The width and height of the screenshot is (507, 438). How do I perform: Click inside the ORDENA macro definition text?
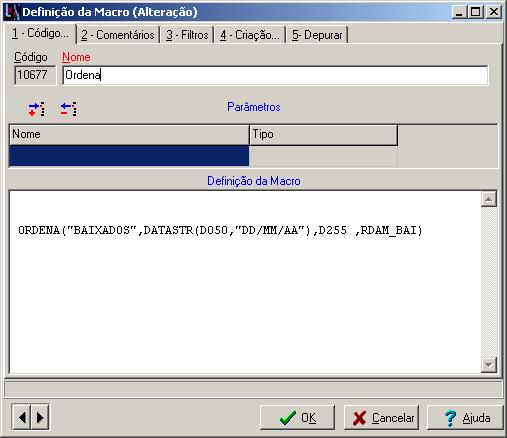[x=220, y=230]
